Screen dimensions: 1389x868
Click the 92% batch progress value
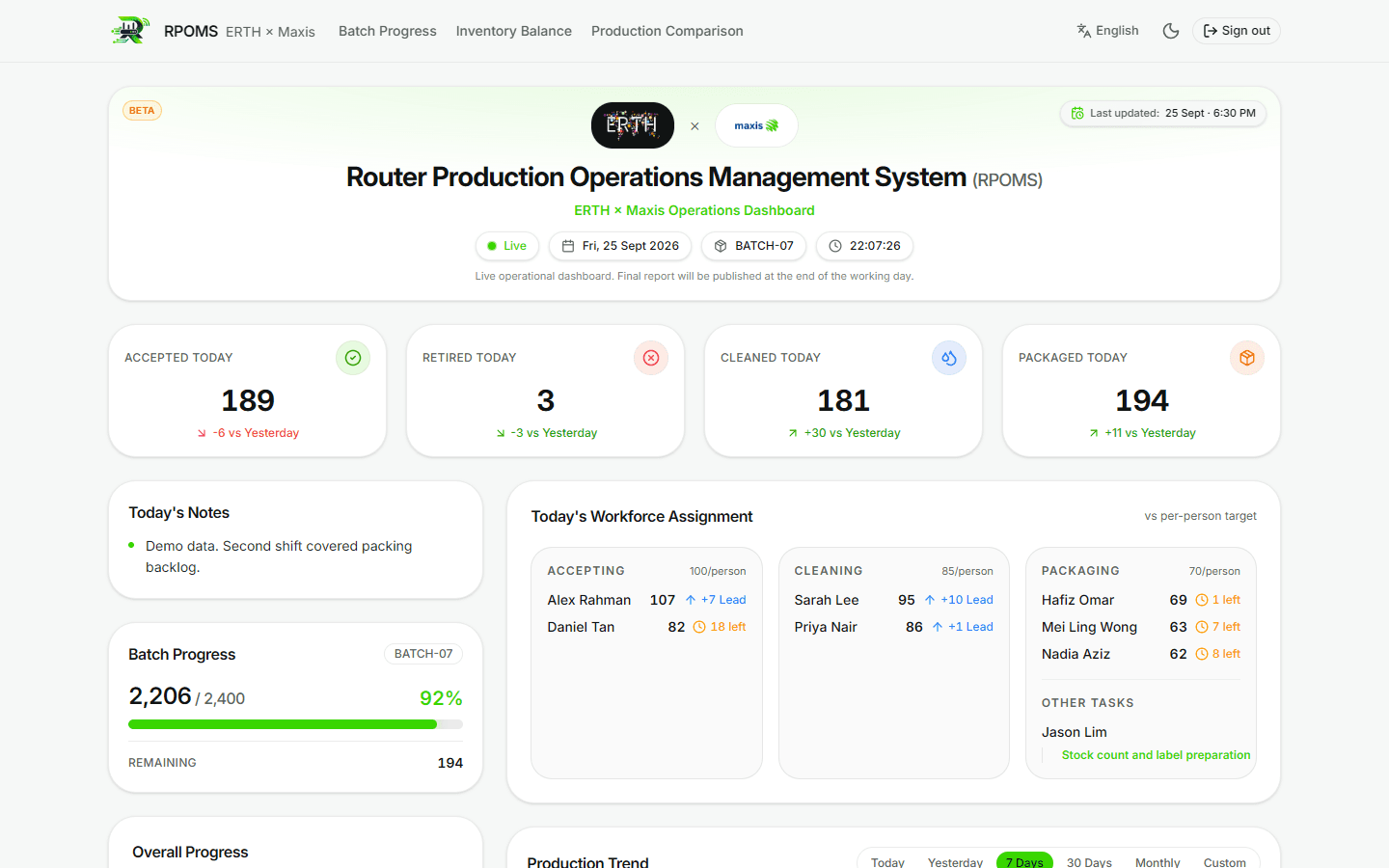[x=441, y=698]
